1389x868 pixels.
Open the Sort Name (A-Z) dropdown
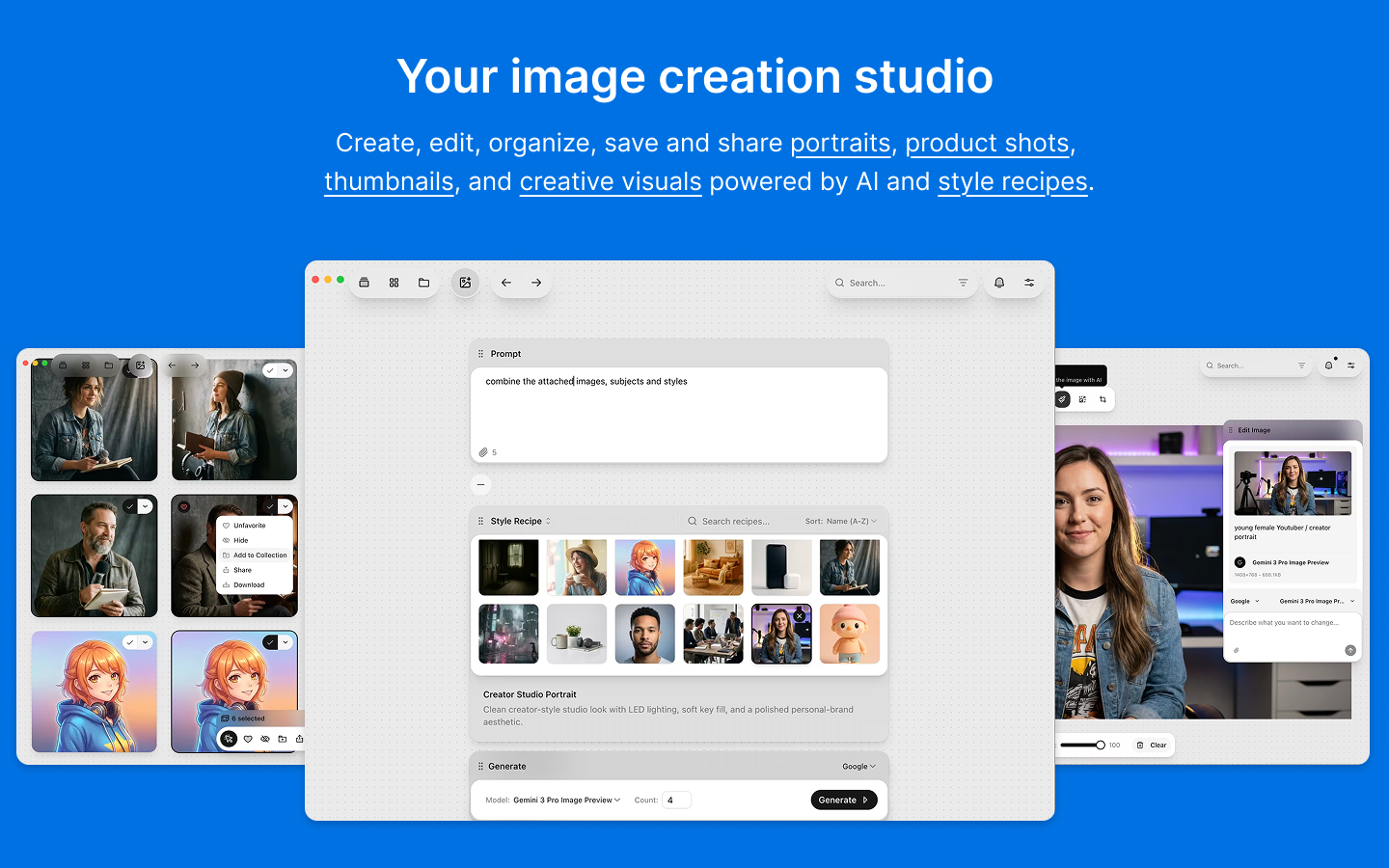841,521
